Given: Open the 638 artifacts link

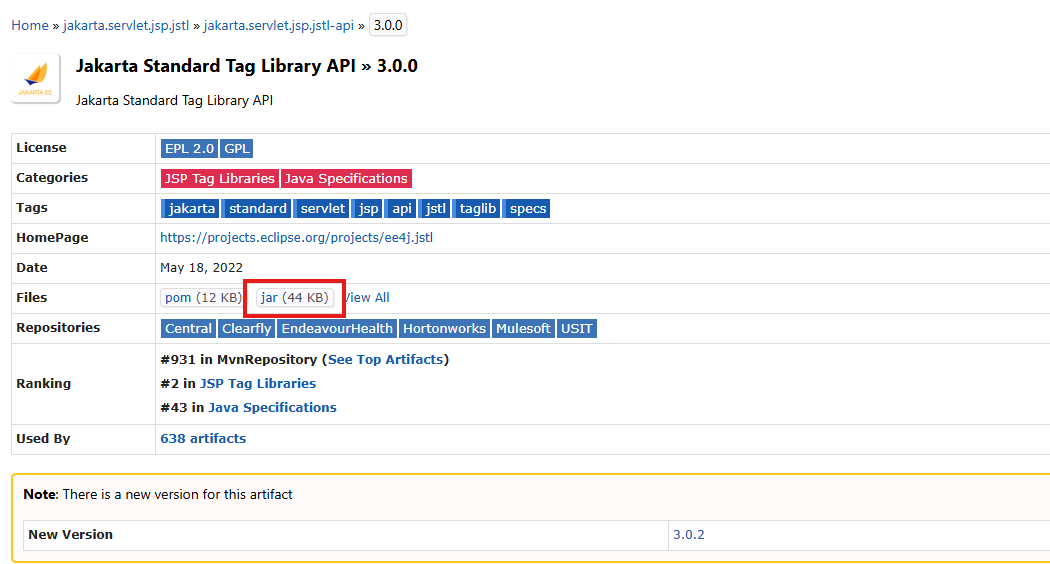Looking at the screenshot, I should 203,439.
